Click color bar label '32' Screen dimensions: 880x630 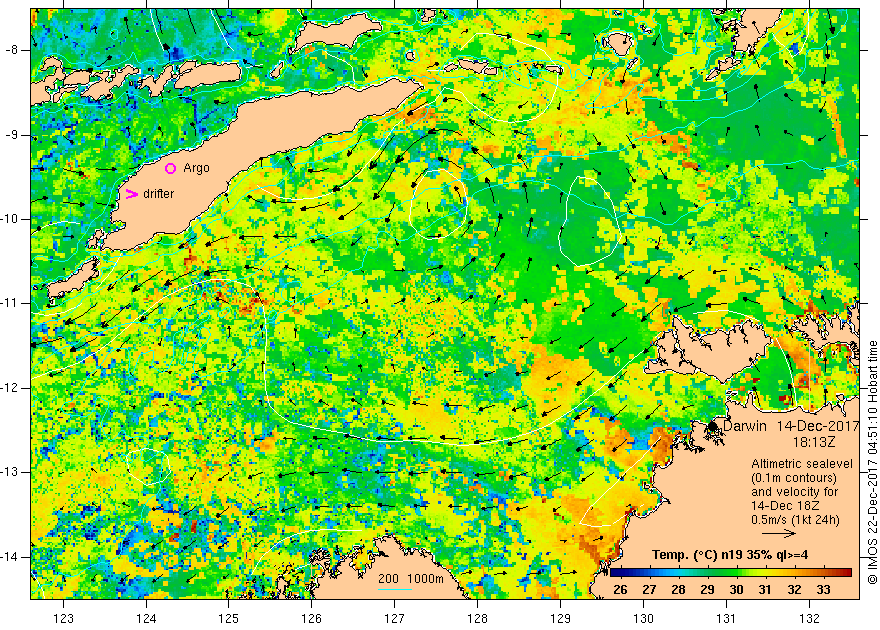point(794,590)
